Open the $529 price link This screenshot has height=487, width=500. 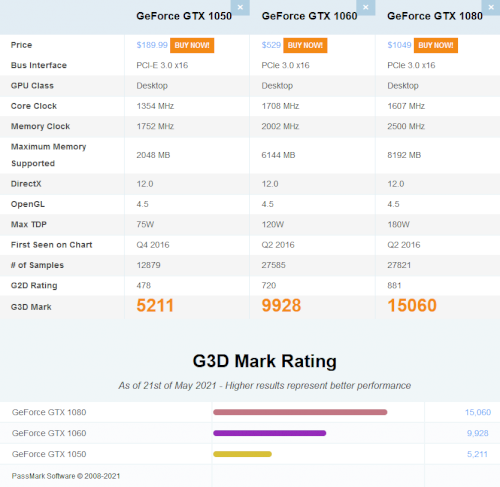[x=271, y=45]
